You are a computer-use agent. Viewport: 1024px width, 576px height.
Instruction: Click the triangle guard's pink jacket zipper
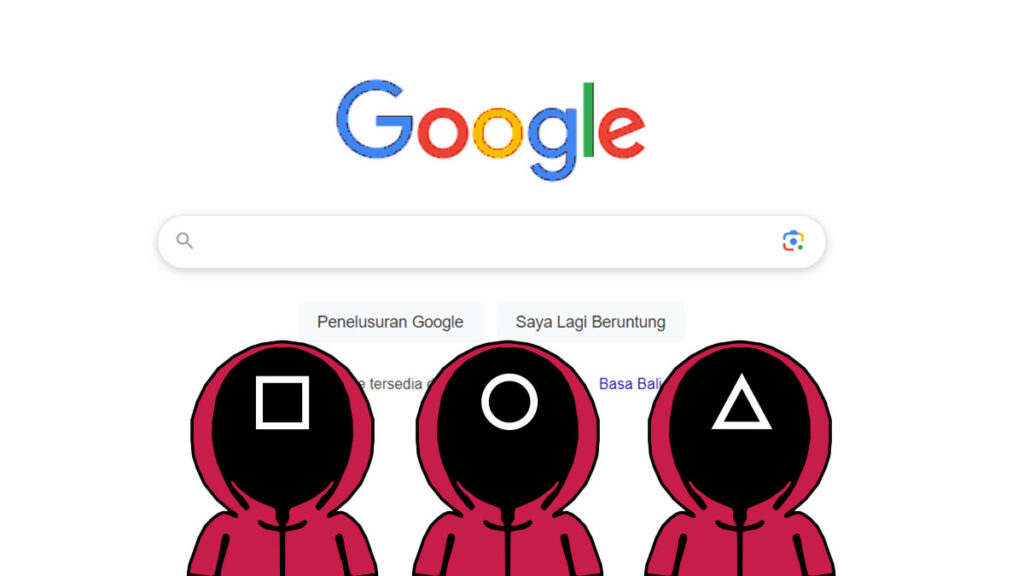pyautogui.click(x=740, y=544)
